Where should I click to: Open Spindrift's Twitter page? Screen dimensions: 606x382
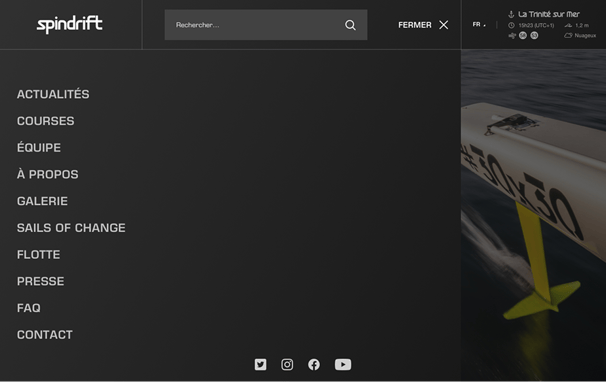[260, 365]
